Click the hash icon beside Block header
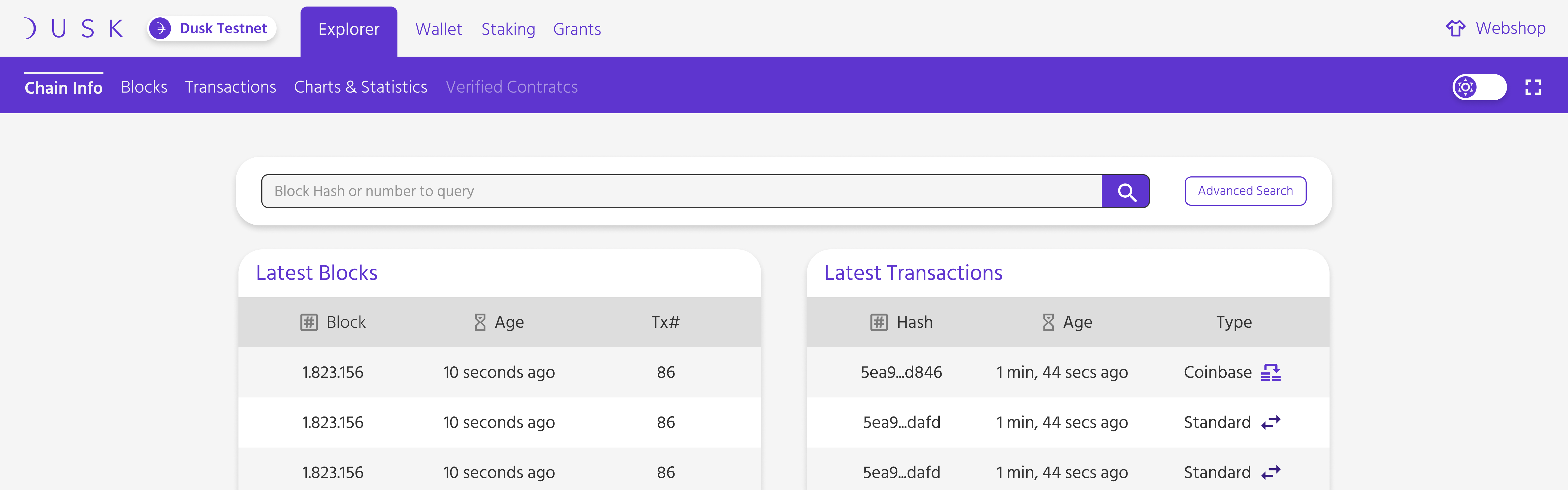This screenshot has height=490, width=1568. [309, 322]
